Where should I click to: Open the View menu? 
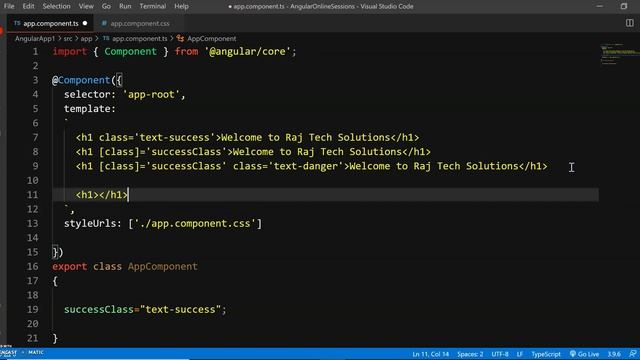(86, 6)
